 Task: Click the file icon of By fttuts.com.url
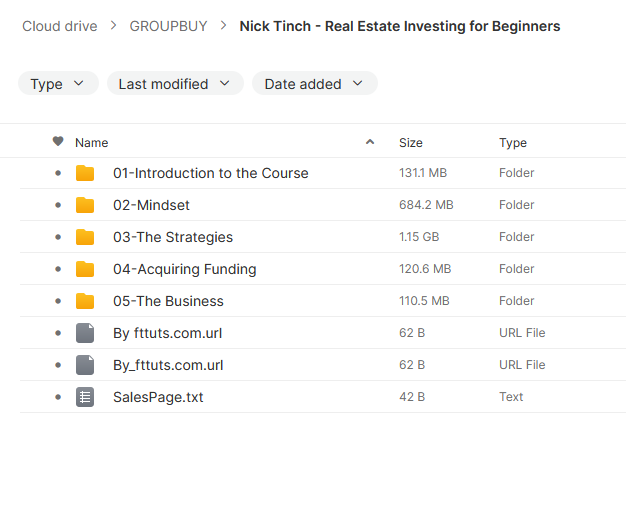85,333
